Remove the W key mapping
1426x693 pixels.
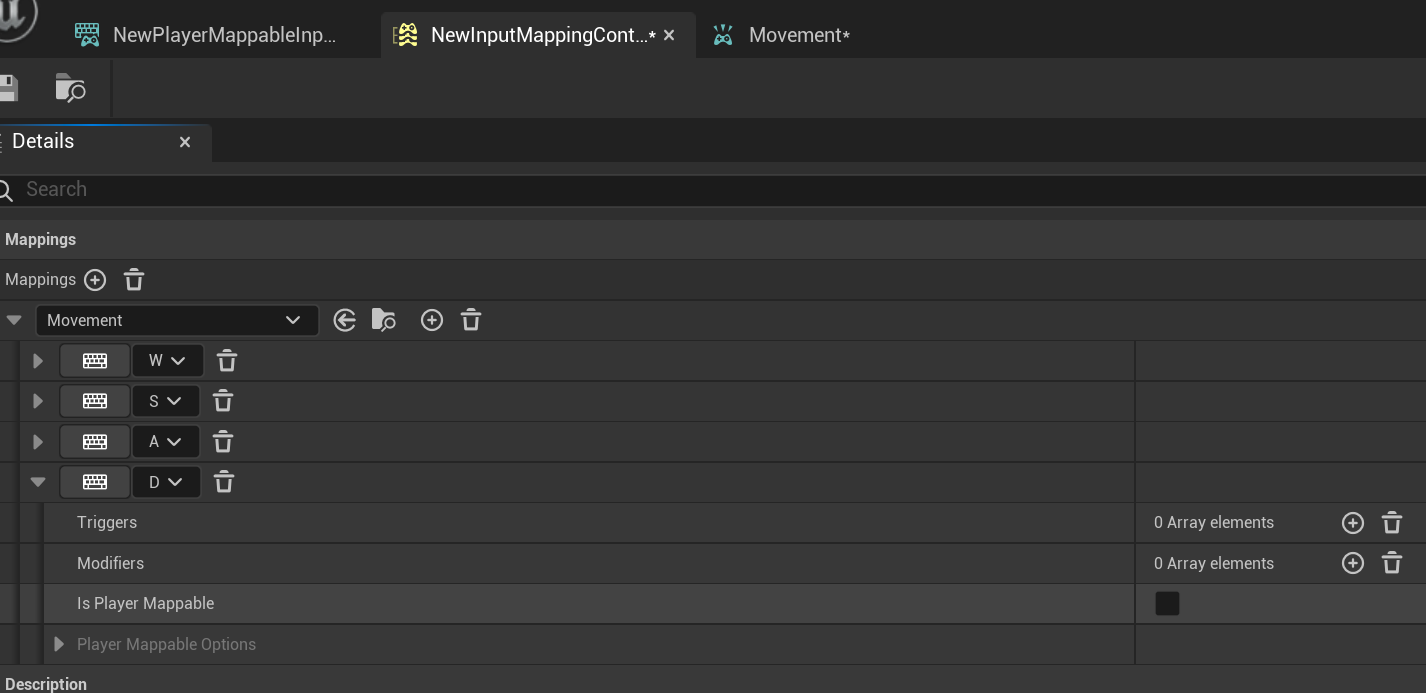(x=227, y=361)
